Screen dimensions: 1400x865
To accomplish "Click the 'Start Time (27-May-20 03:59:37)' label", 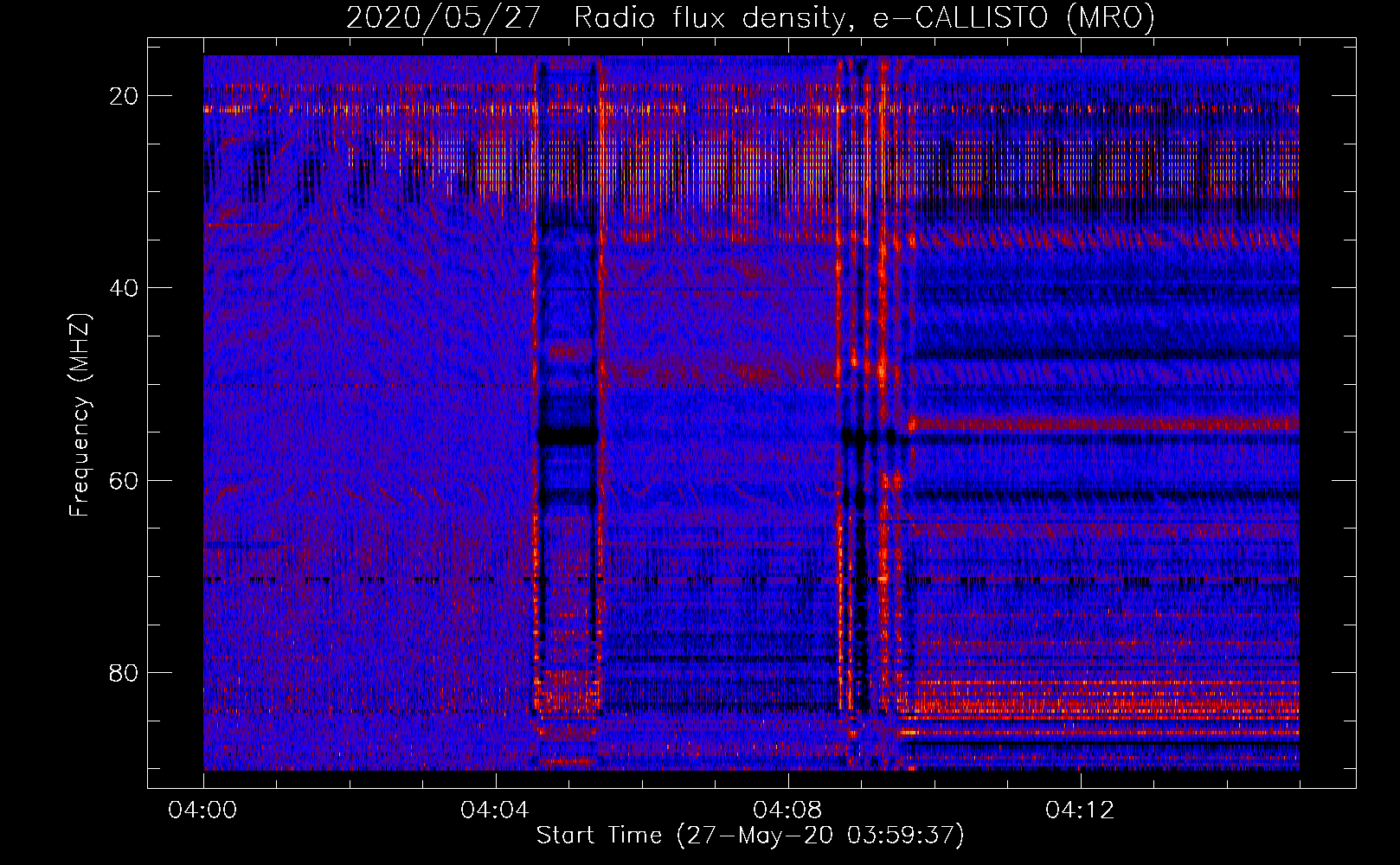I will coord(750,836).
